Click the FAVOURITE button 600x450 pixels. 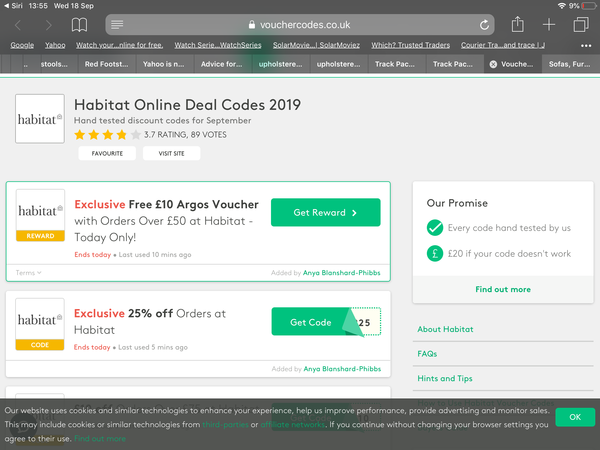[x=107, y=153]
